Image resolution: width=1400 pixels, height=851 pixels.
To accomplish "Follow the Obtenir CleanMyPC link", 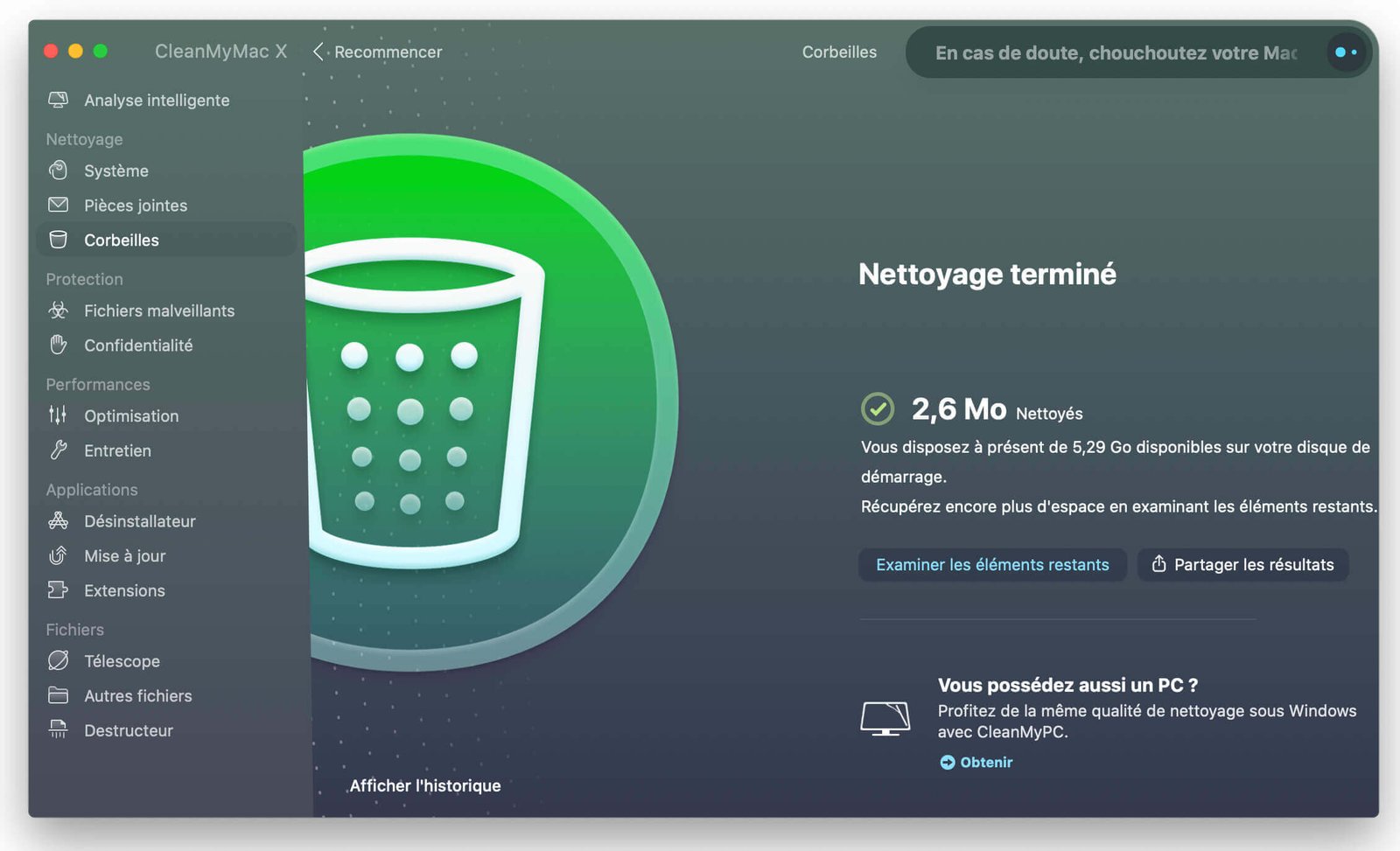I will click(x=976, y=762).
